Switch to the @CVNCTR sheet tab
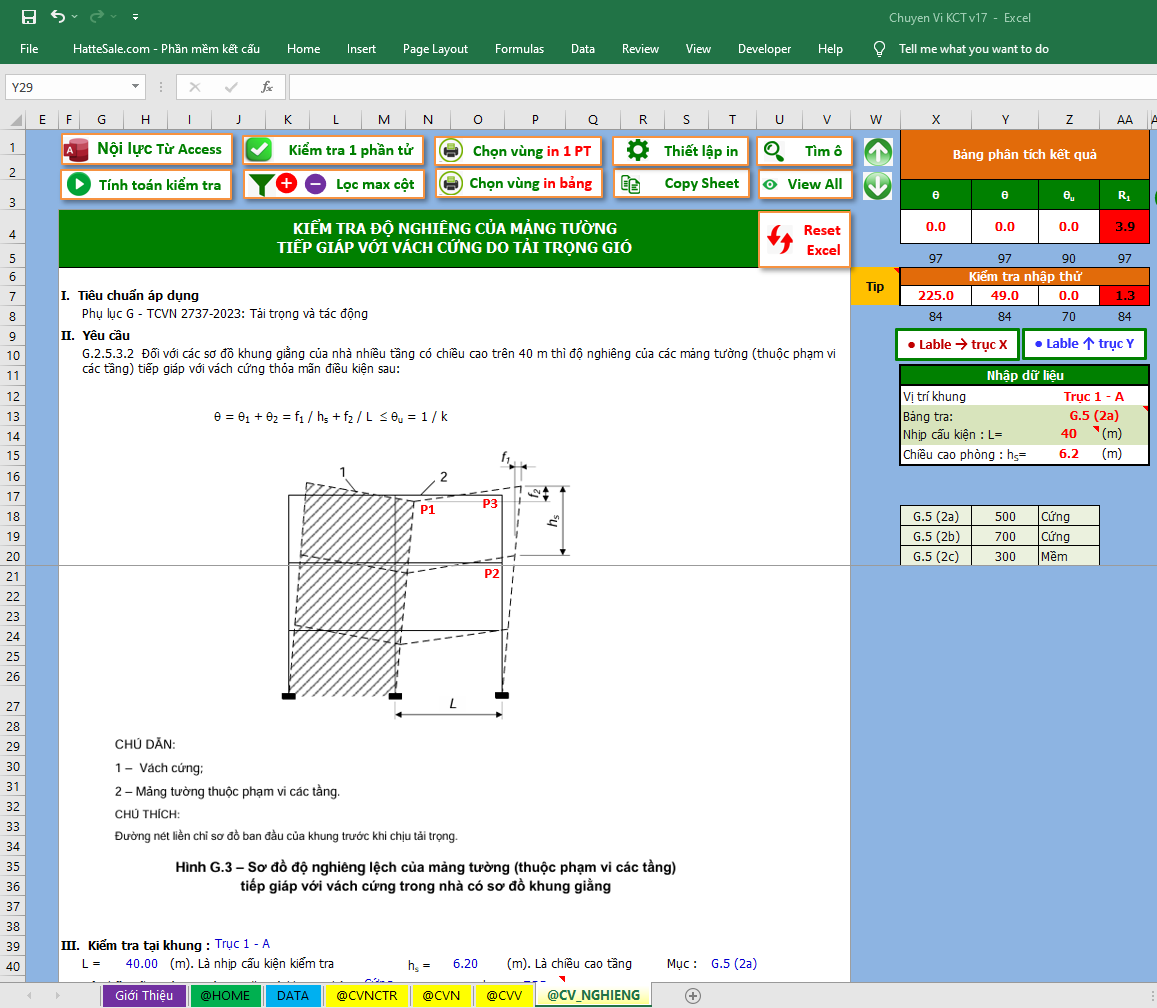 click(366, 995)
